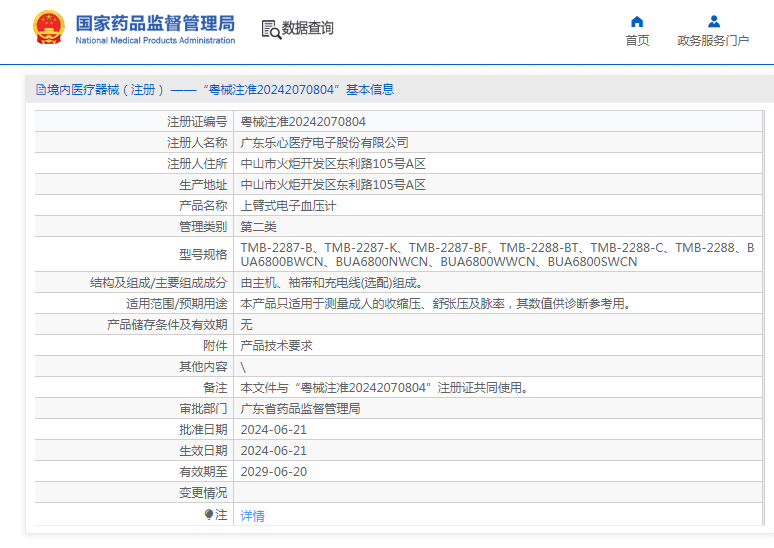This screenshot has width=774, height=548.
Task: Click the 注册人名称 row label
Action: pos(197,143)
